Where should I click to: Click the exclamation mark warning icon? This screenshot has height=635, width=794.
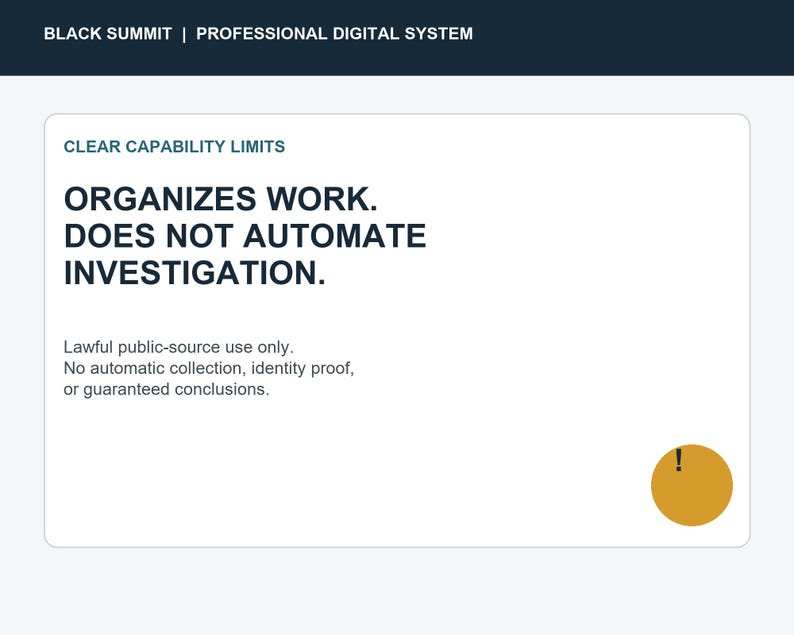coord(691,485)
